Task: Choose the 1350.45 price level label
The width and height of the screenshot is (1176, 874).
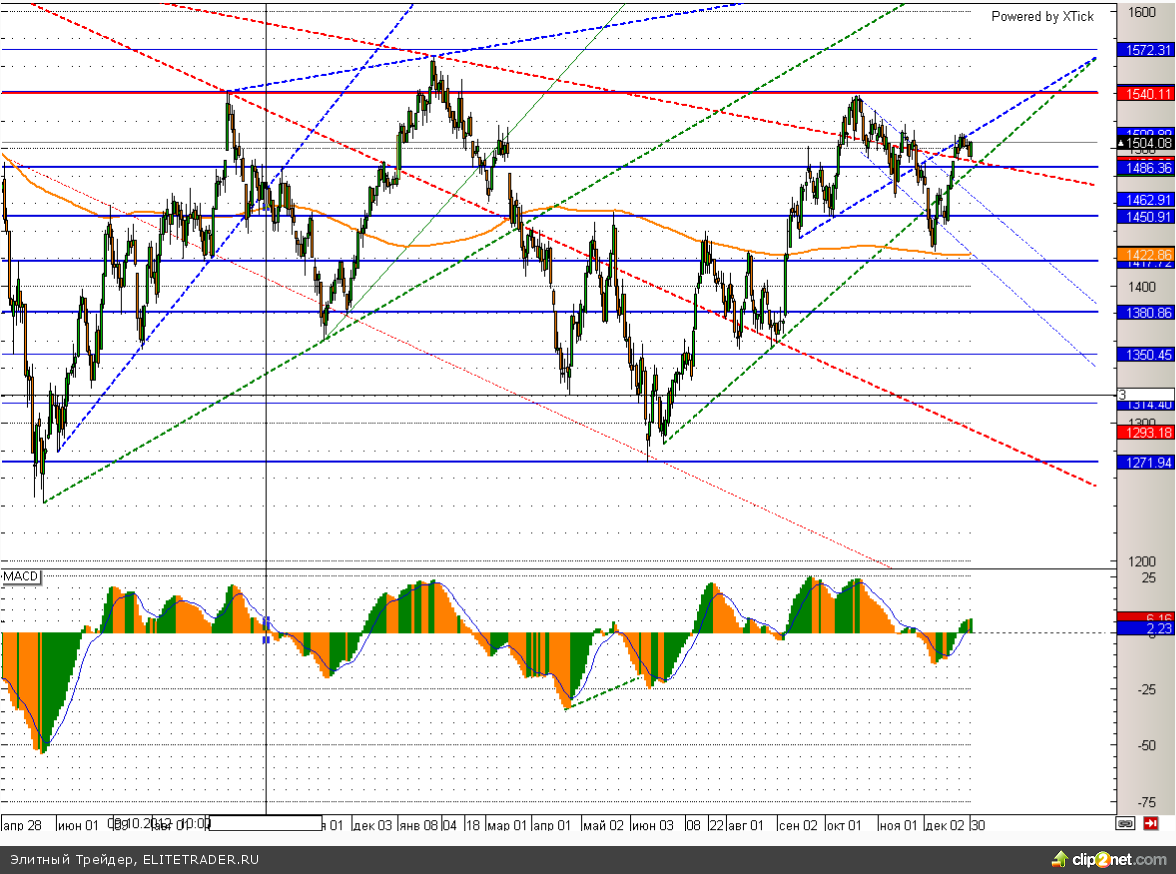Action: click(x=1147, y=354)
